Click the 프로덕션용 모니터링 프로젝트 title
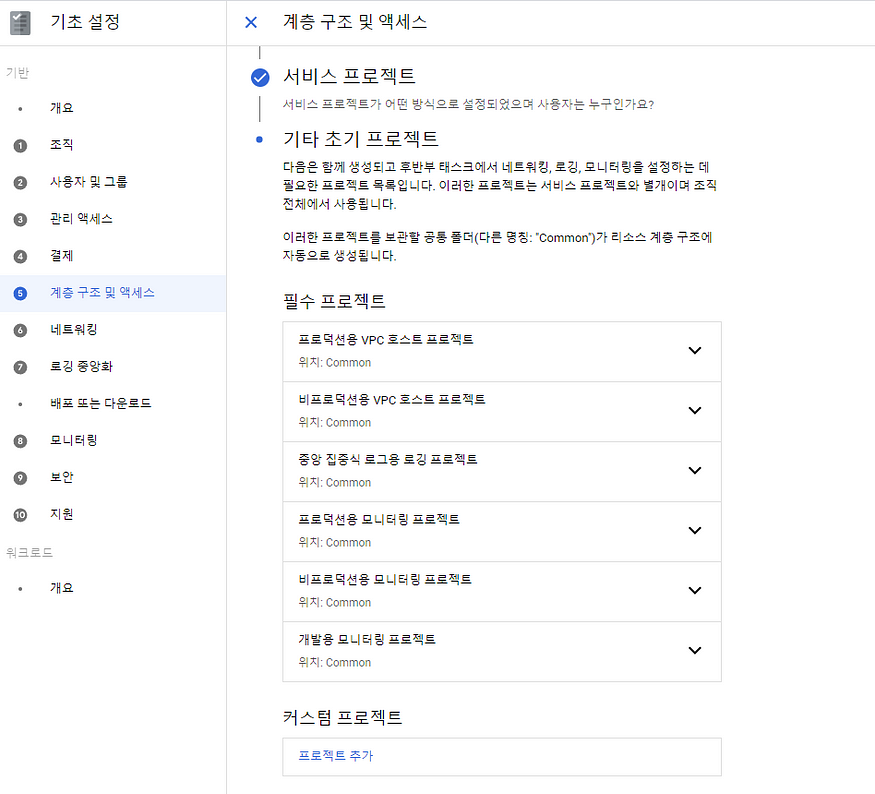 click(x=379, y=519)
